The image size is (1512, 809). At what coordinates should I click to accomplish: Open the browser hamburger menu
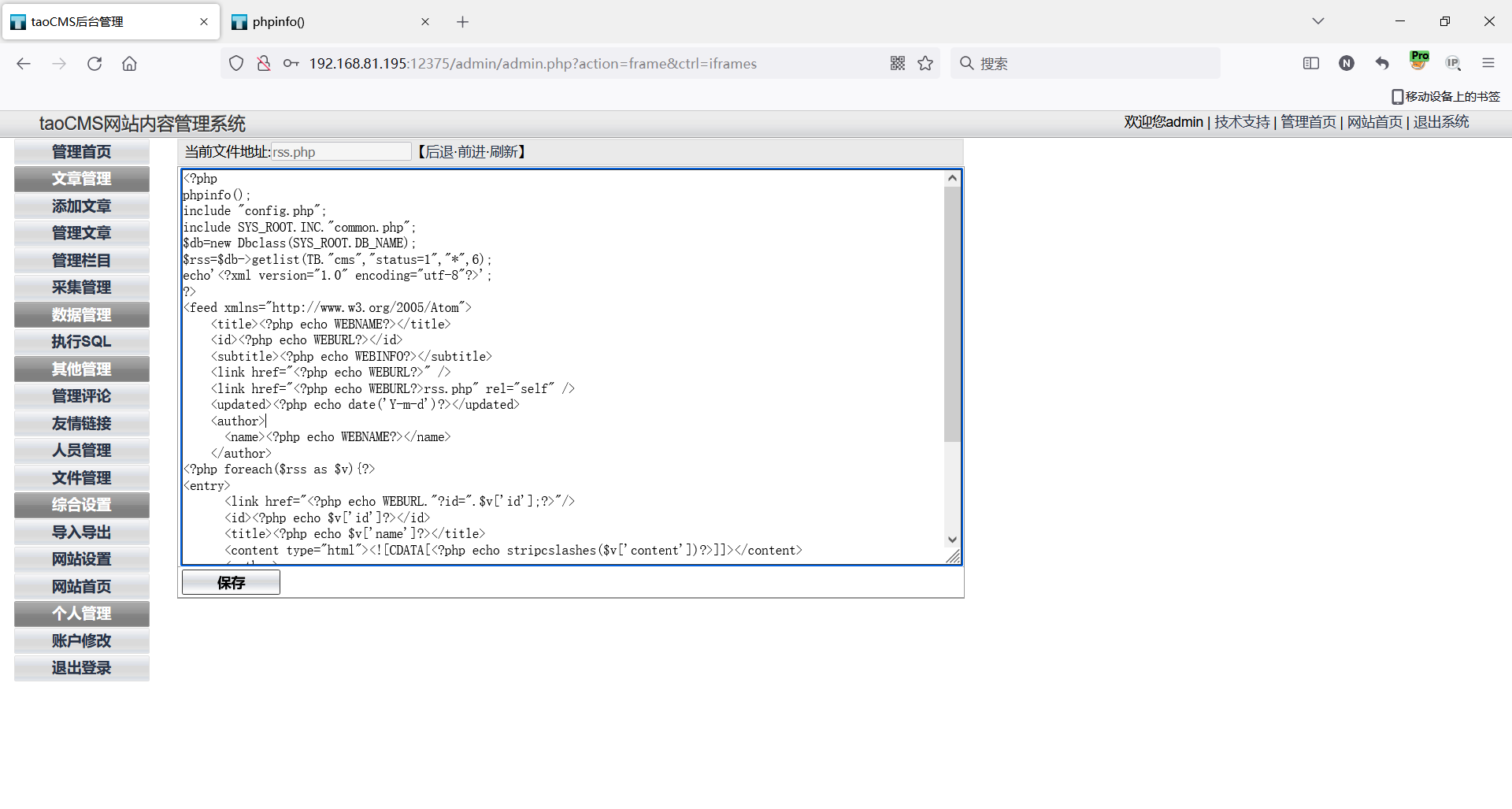1488,64
